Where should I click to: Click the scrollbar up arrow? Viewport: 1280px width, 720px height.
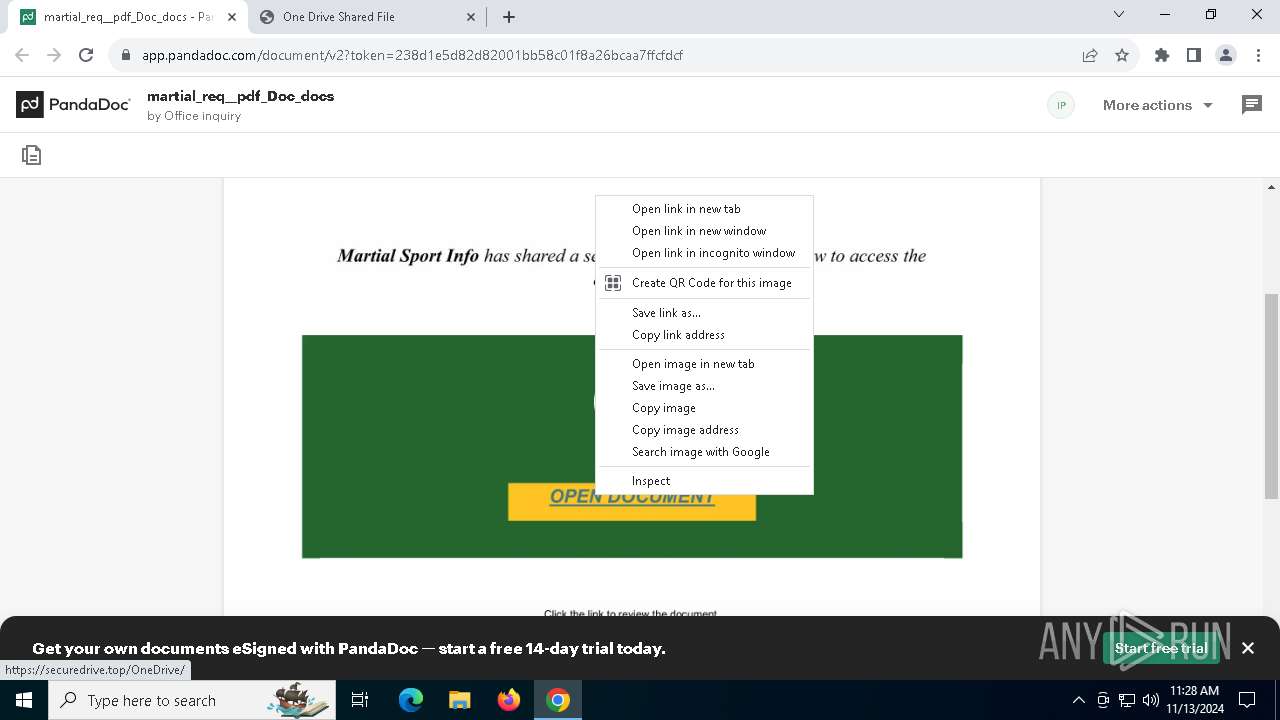point(1272,187)
